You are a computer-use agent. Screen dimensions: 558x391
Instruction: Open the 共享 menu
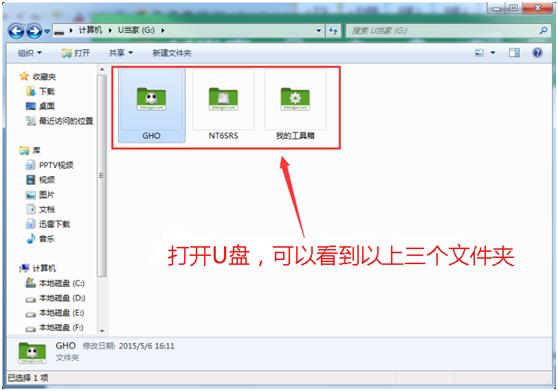coord(121,53)
